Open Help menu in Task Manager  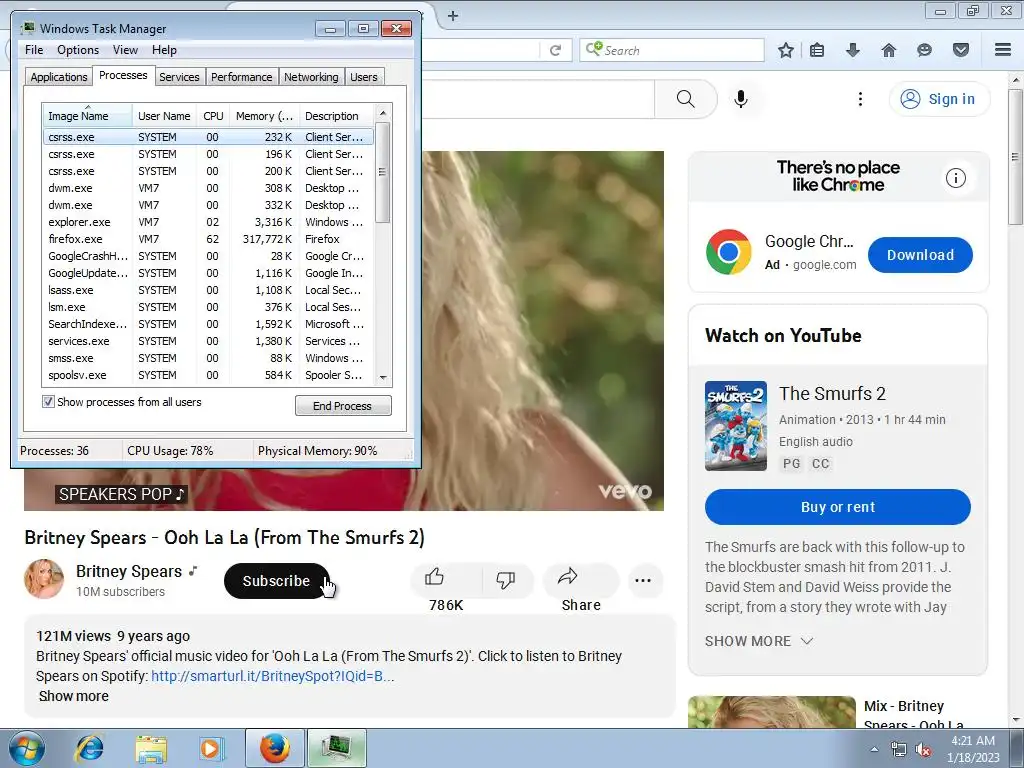click(164, 50)
